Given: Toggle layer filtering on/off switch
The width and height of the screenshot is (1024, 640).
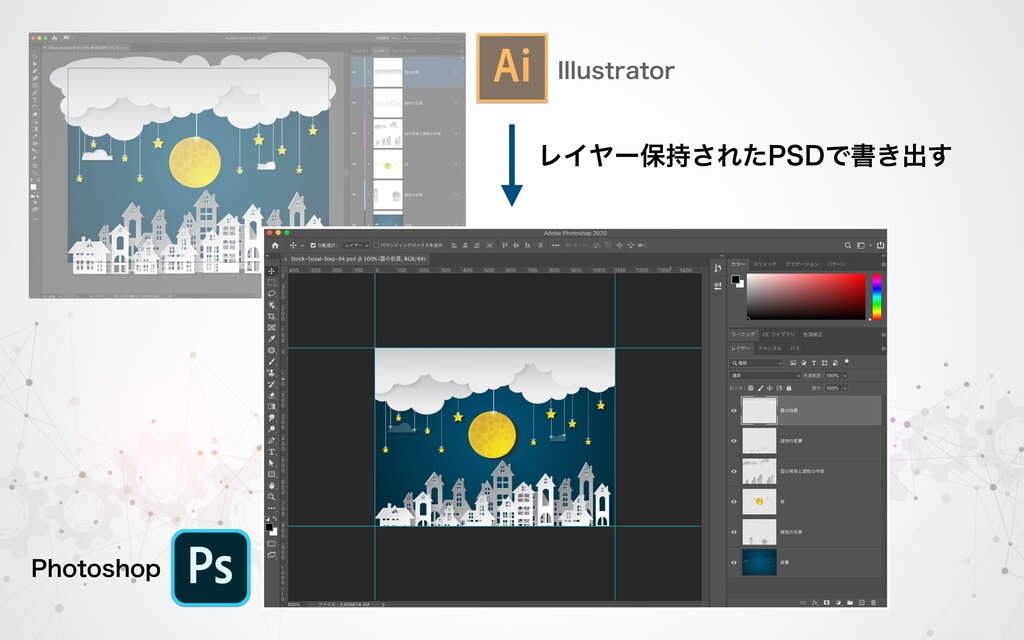Looking at the screenshot, I should 847,362.
